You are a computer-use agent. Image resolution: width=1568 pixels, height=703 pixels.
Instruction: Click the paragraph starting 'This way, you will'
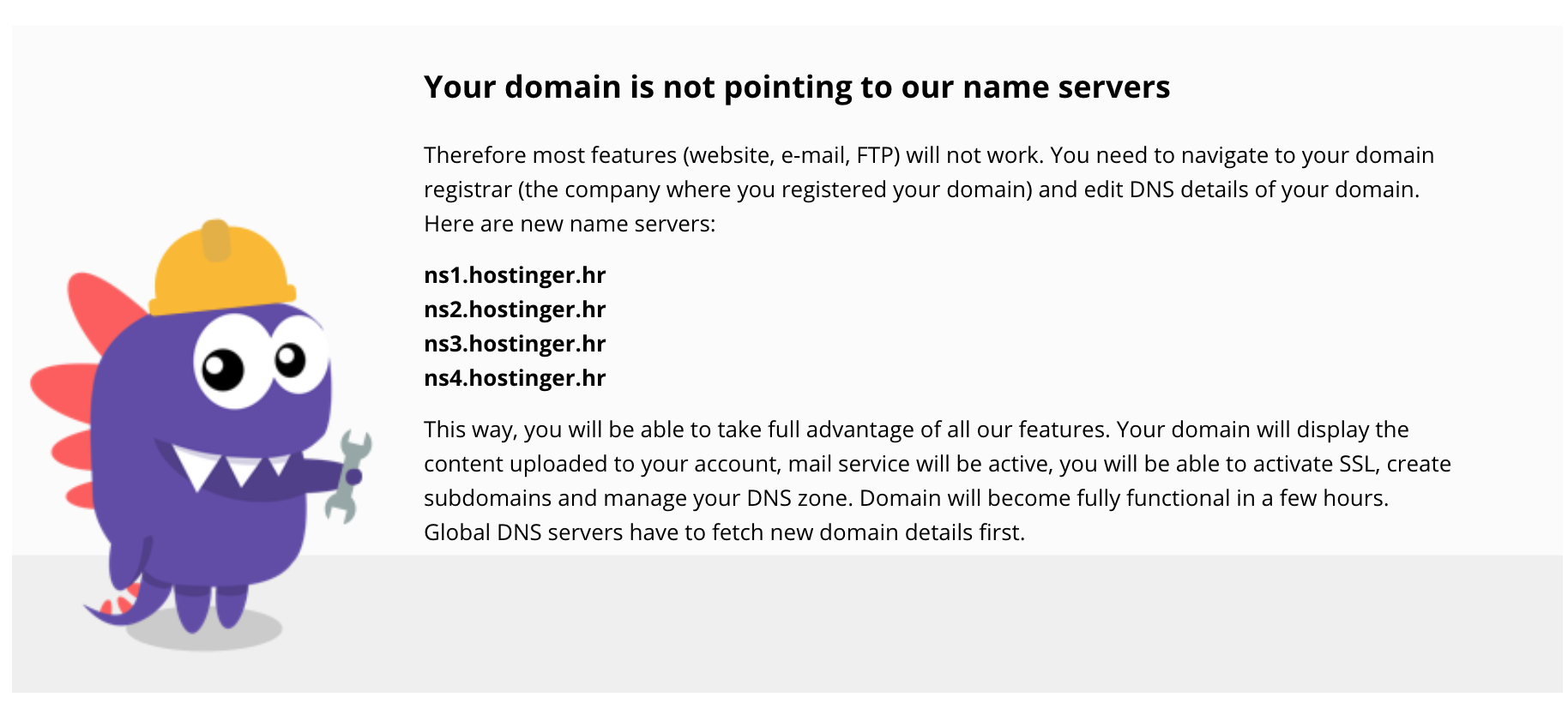pyautogui.click(x=938, y=481)
